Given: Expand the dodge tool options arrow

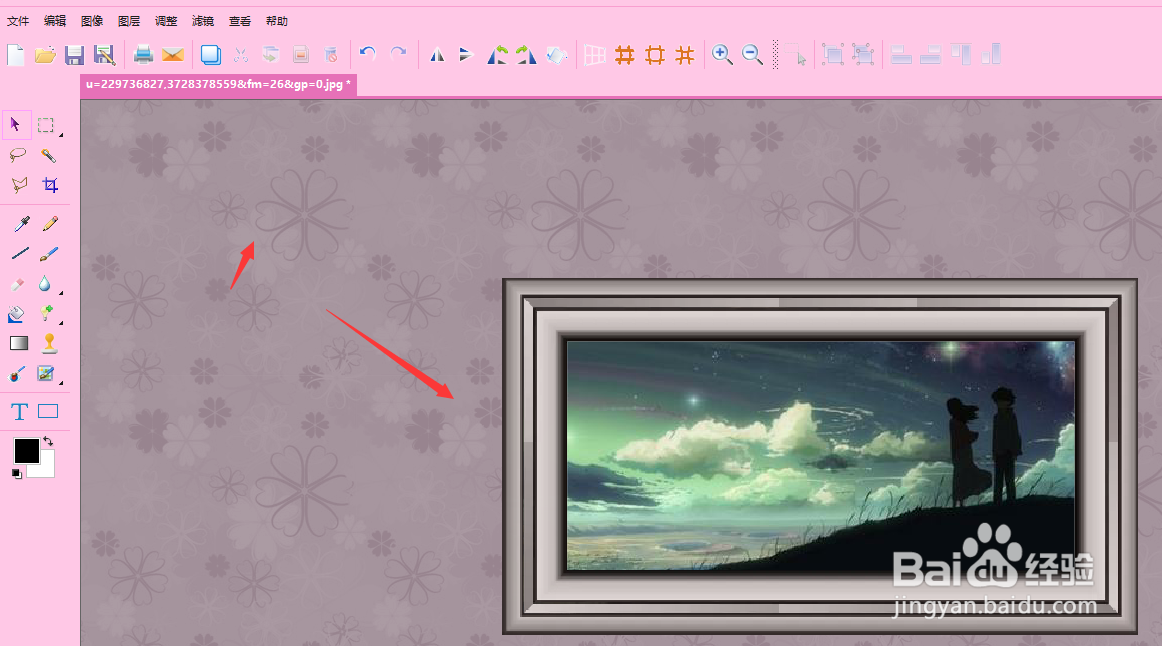Looking at the screenshot, I should point(61,323).
